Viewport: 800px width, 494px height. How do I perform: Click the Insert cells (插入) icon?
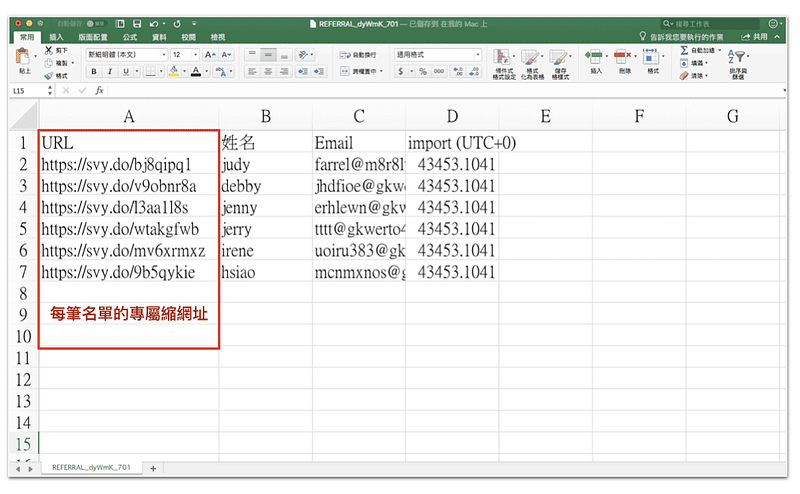593,56
